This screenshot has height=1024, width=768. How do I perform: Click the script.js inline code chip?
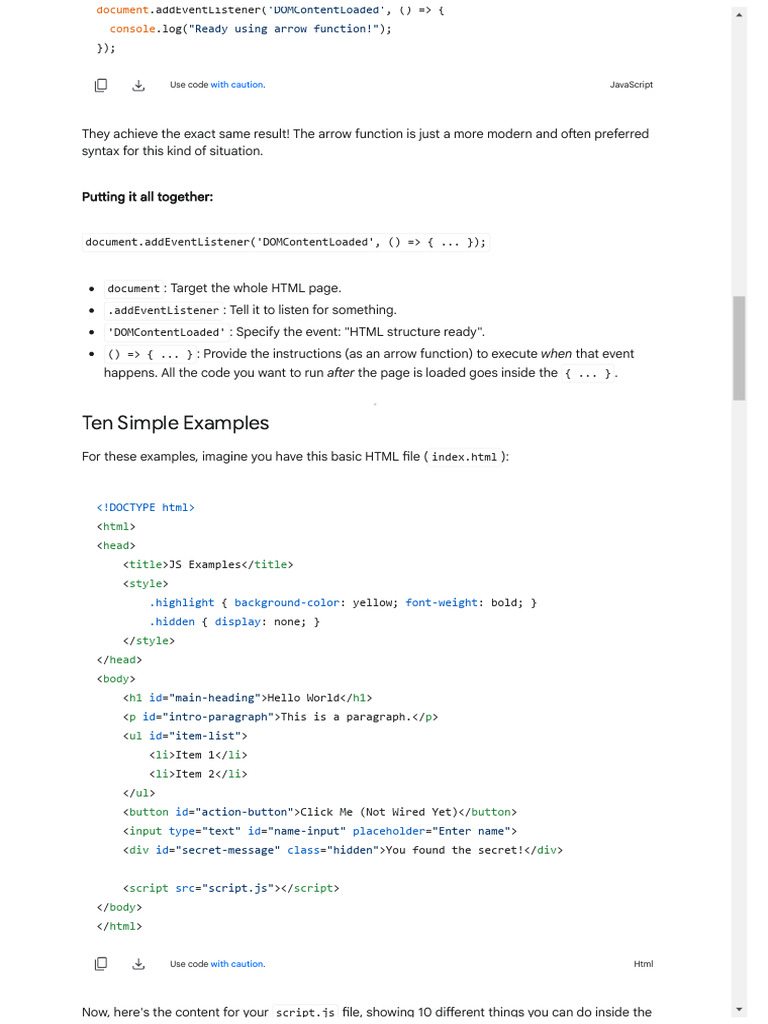306,1012
